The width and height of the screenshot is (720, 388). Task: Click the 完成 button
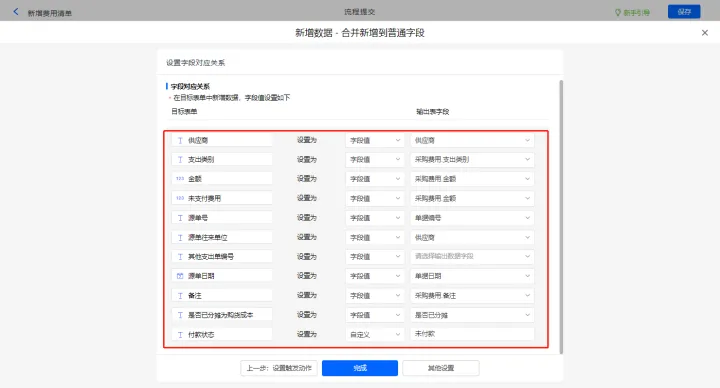[360, 368]
